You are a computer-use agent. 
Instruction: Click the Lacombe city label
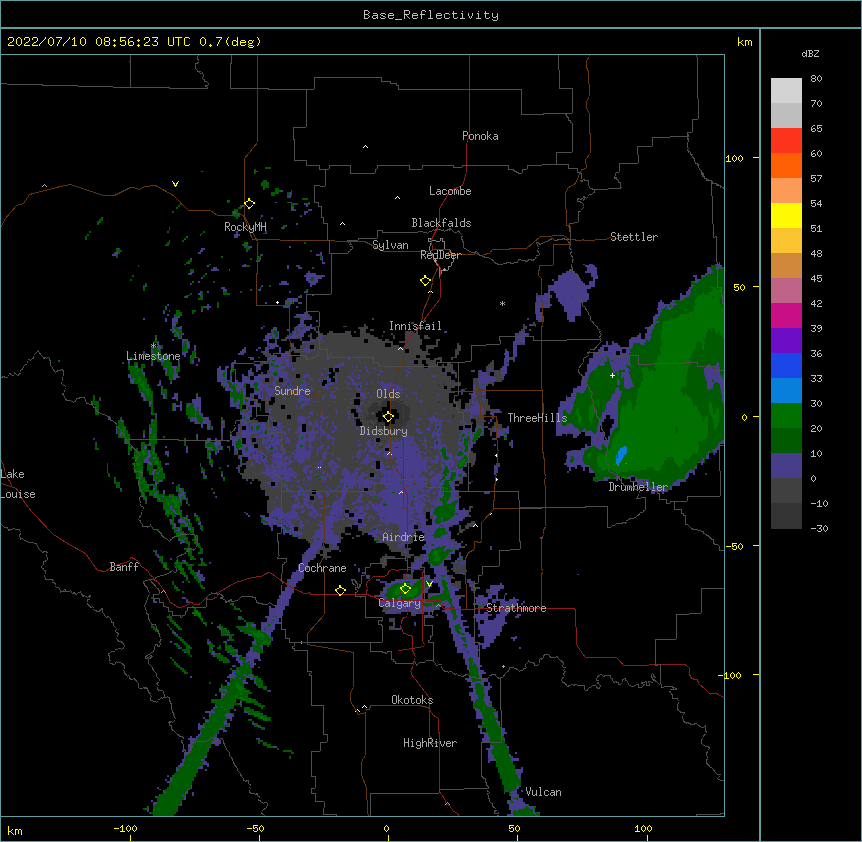click(x=450, y=191)
